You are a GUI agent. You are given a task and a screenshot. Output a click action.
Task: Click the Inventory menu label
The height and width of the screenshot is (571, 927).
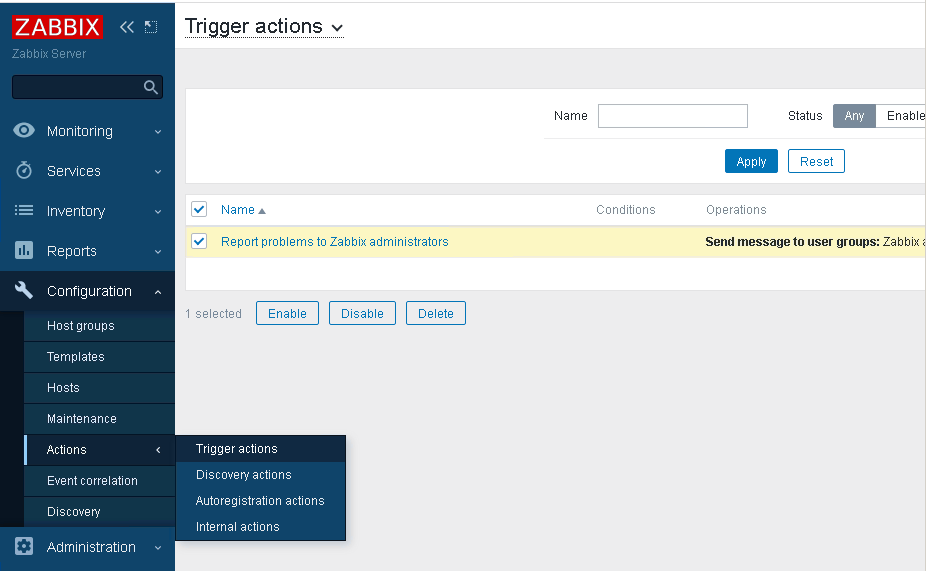click(76, 211)
